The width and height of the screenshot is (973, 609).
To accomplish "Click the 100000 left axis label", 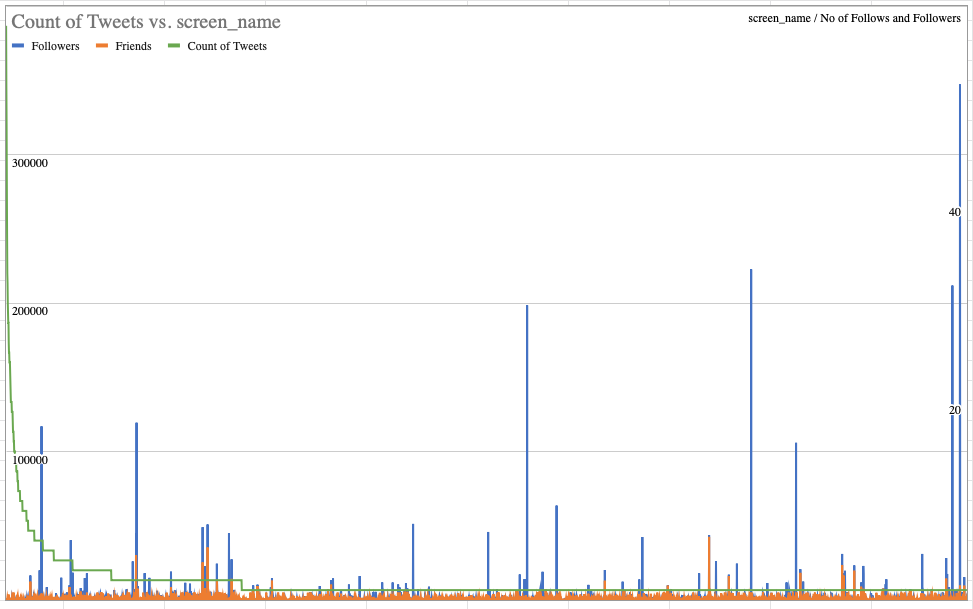I will point(30,460).
